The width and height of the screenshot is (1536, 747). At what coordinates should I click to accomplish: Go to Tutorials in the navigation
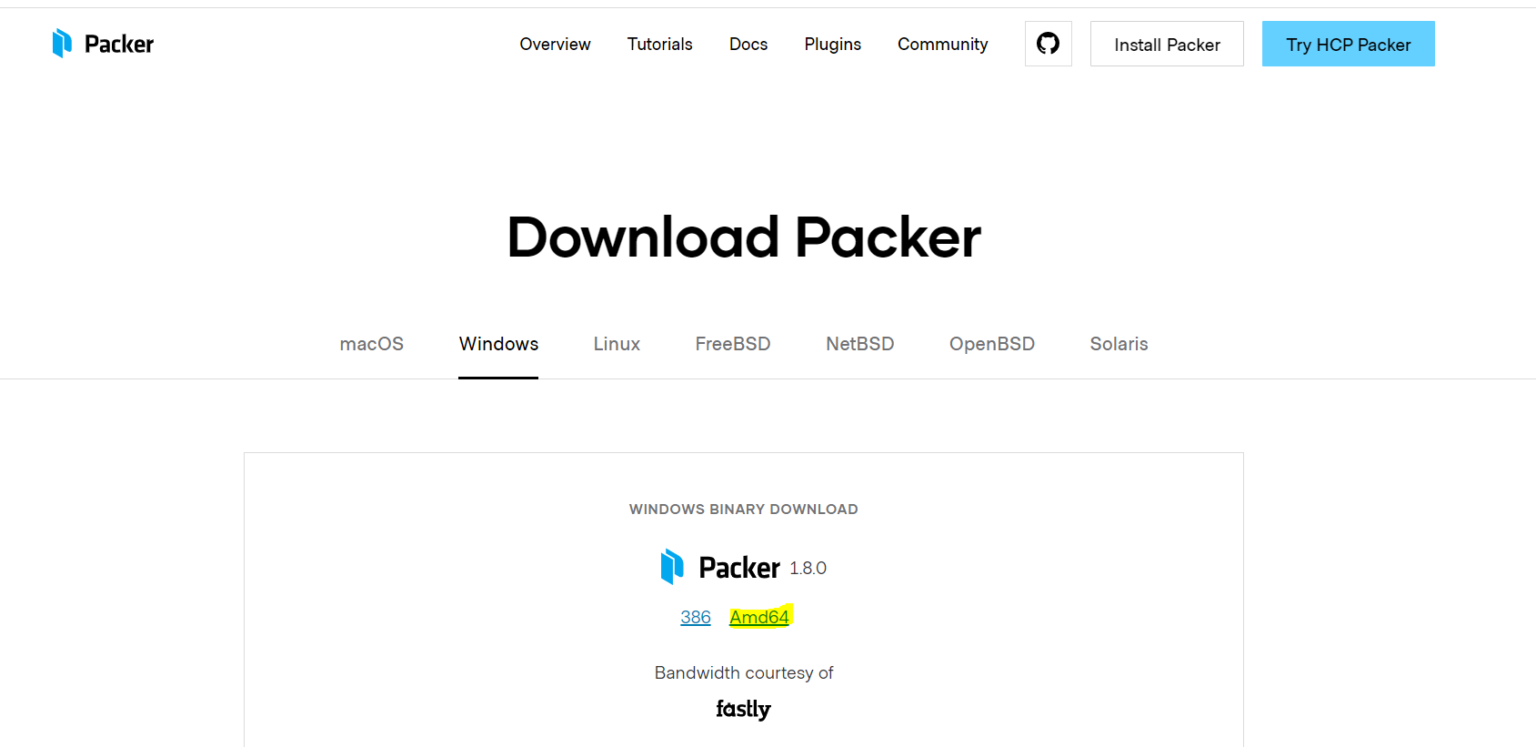pos(660,44)
